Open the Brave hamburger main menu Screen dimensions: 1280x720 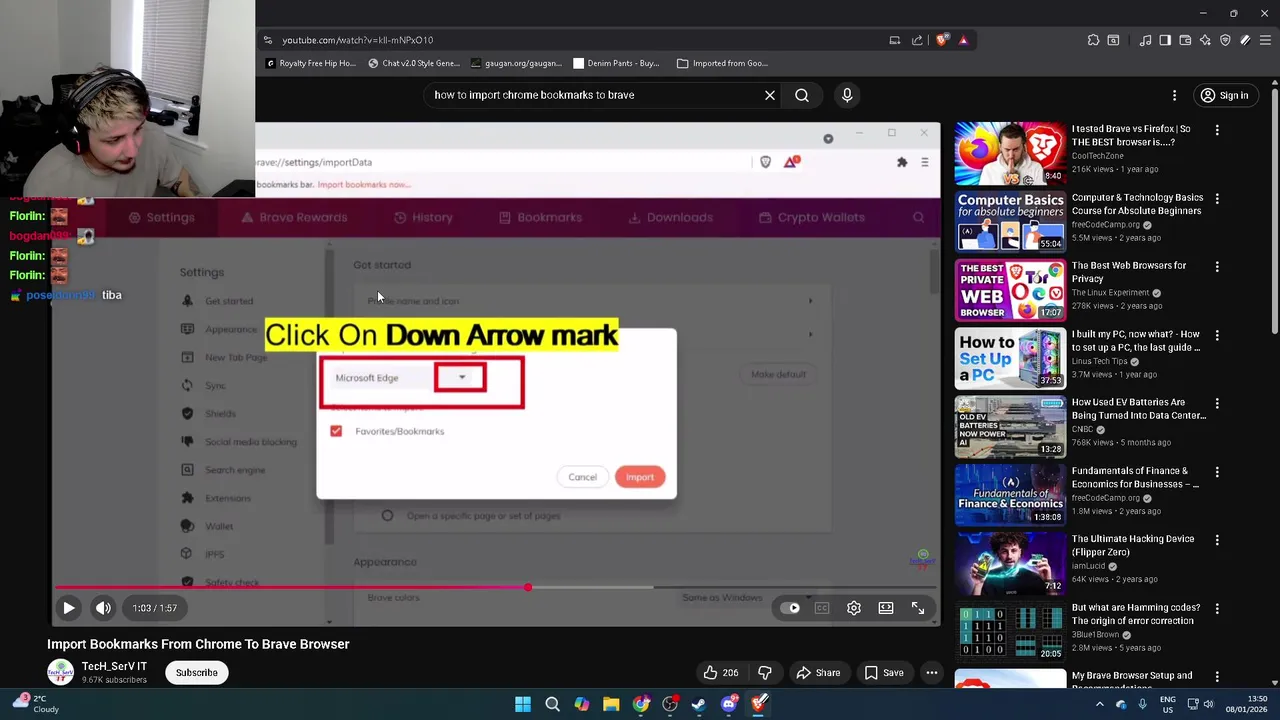[x=1265, y=40]
